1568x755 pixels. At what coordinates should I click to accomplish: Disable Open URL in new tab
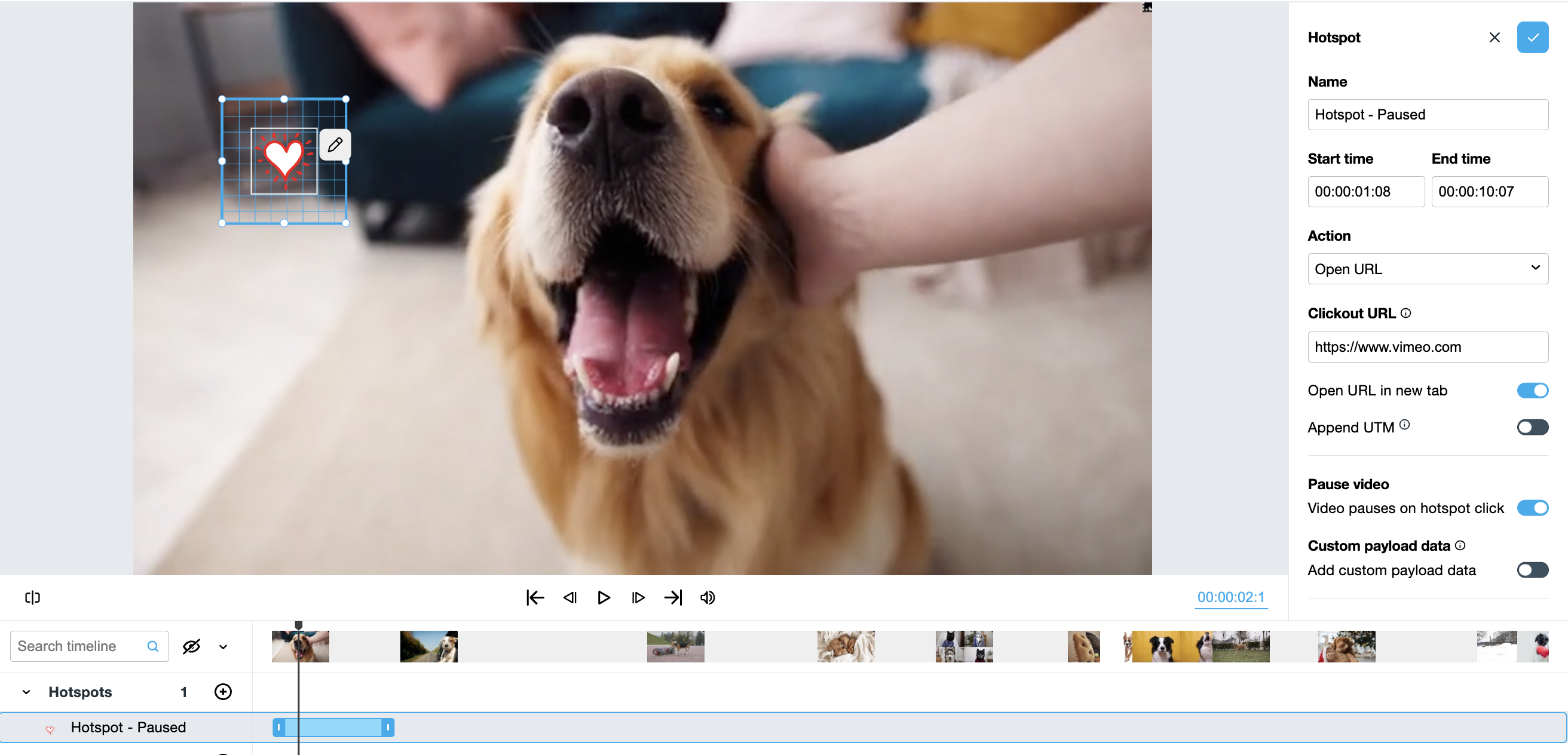click(x=1532, y=391)
